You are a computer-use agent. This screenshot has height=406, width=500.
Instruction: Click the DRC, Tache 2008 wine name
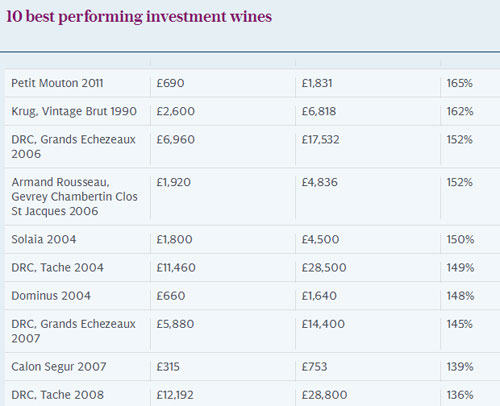[x=58, y=395]
